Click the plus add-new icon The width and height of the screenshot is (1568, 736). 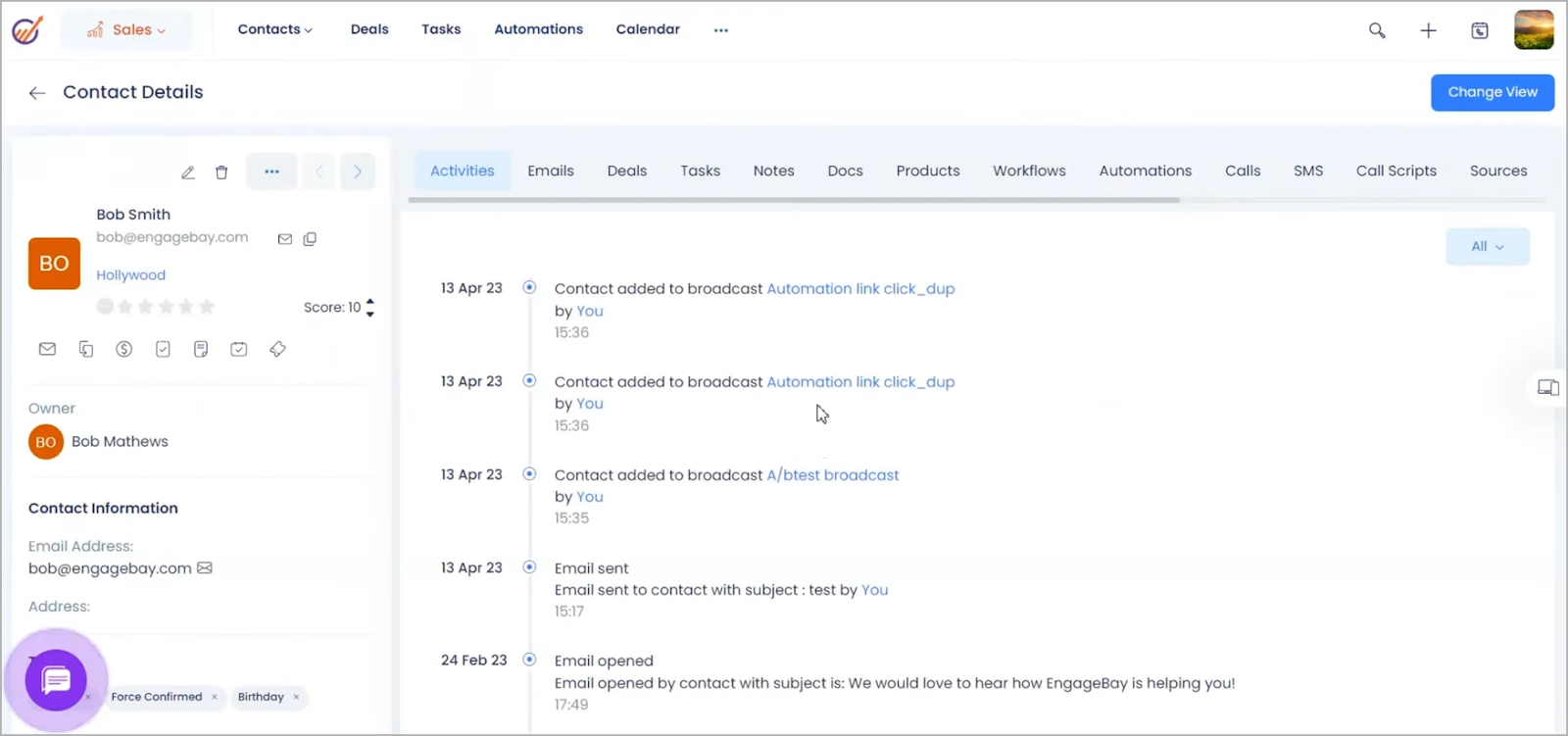pos(1428,30)
